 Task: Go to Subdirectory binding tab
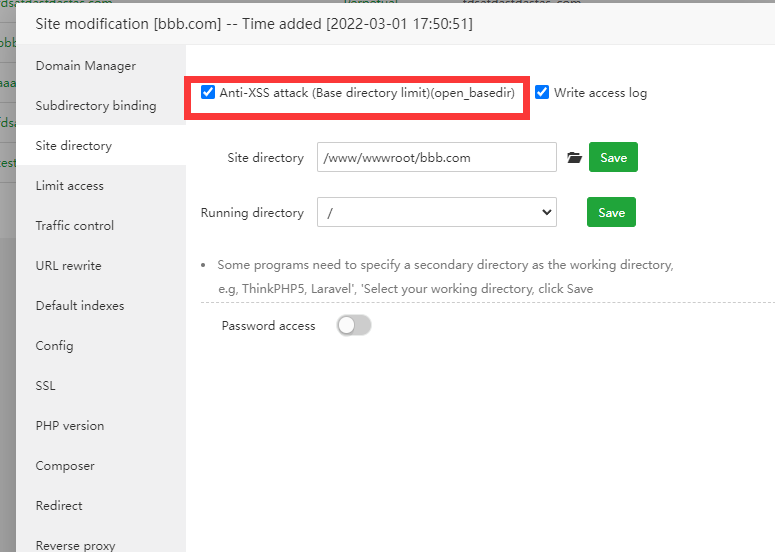click(x=96, y=106)
